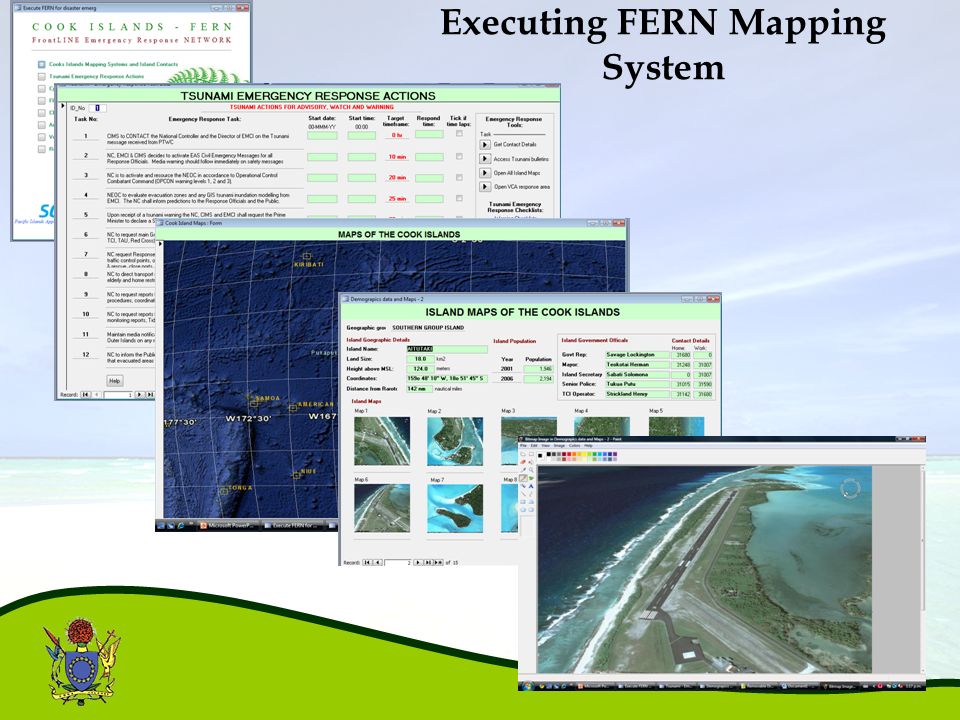Image resolution: width=960 pixels, height=720 pixels.
Task: Select the Text tool in Paint
Action: (531, 486)
